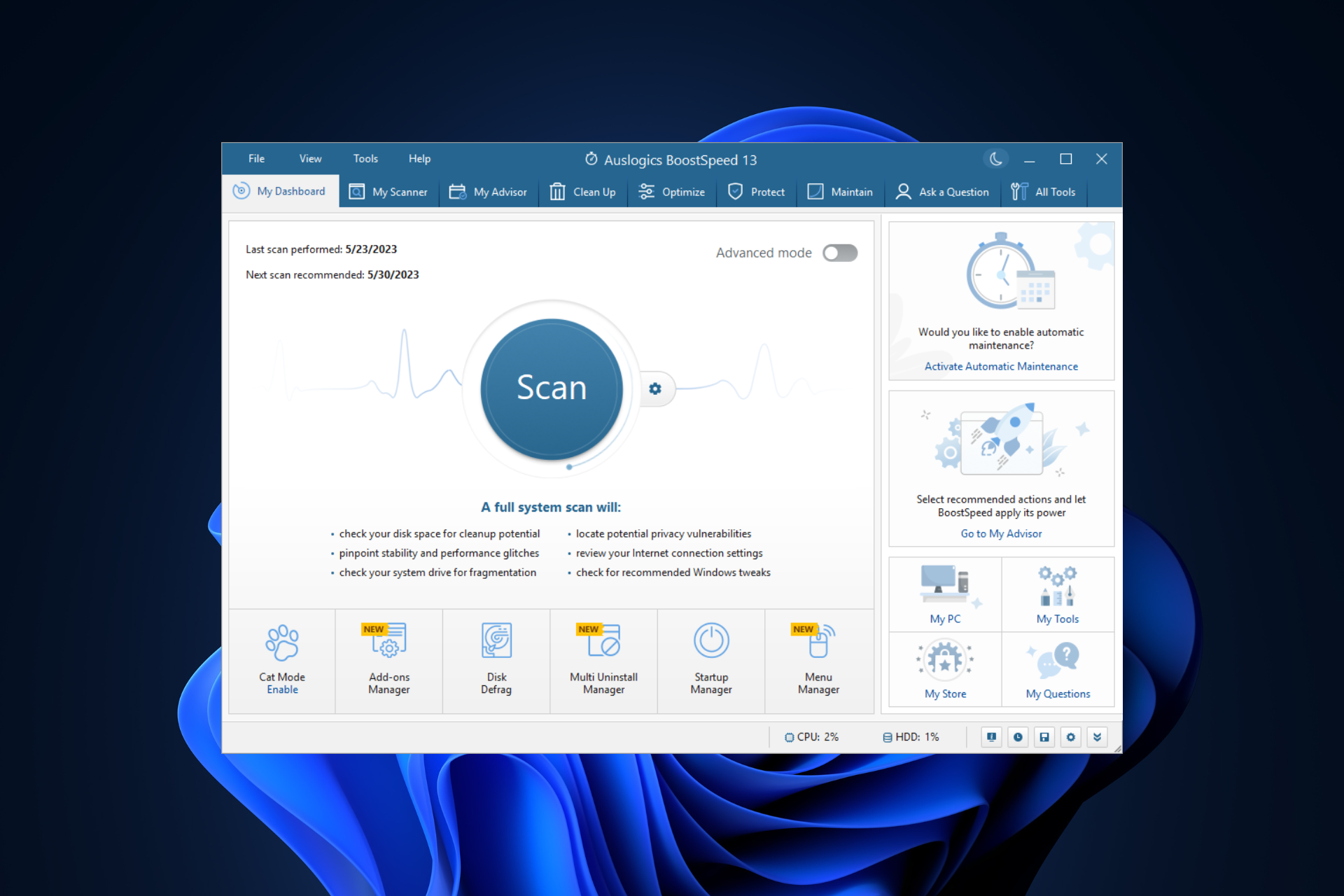This screenshot has height=896, width=1344.
Task: Open the My Store tile
Action: point(946,670)
